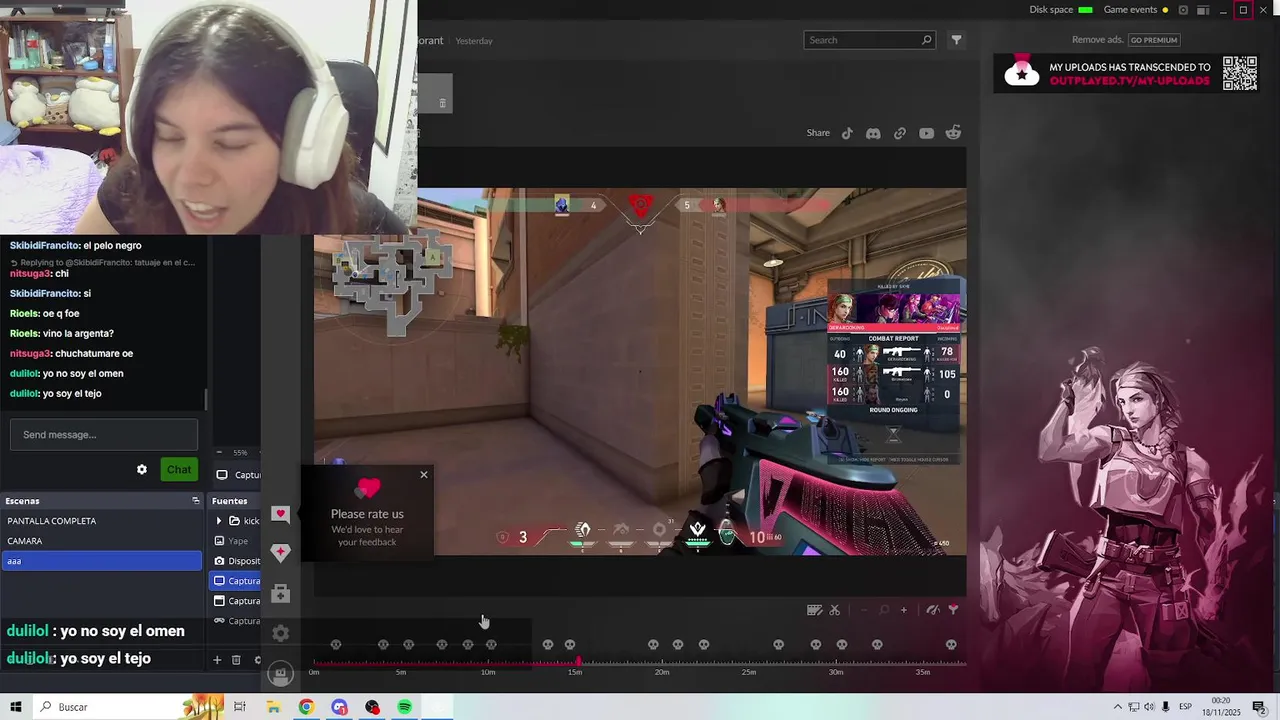
Task: Open the window layout icon in title bar
Action: point(1202,10)
